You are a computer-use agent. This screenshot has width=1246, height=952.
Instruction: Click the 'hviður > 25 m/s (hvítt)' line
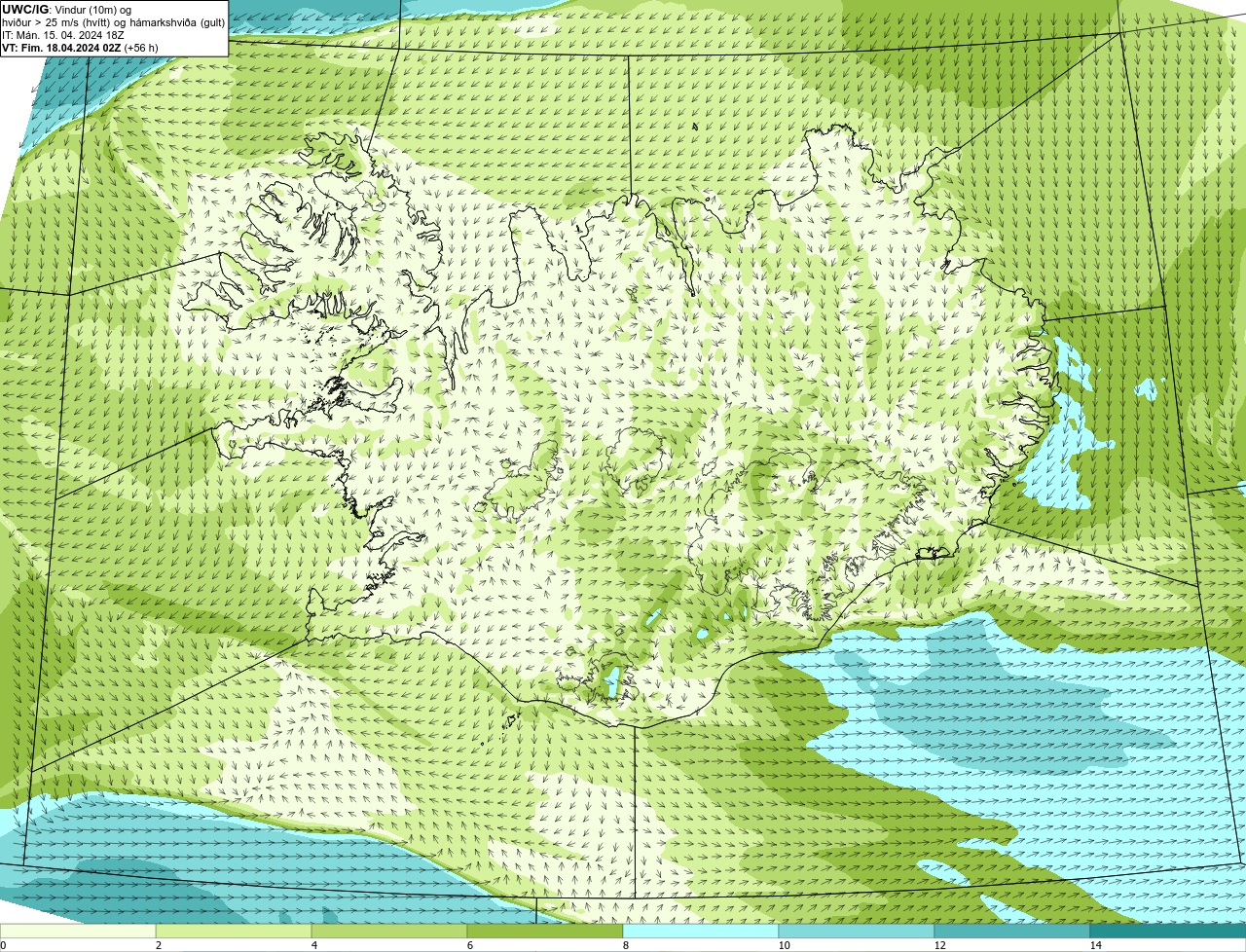[113, 22]
